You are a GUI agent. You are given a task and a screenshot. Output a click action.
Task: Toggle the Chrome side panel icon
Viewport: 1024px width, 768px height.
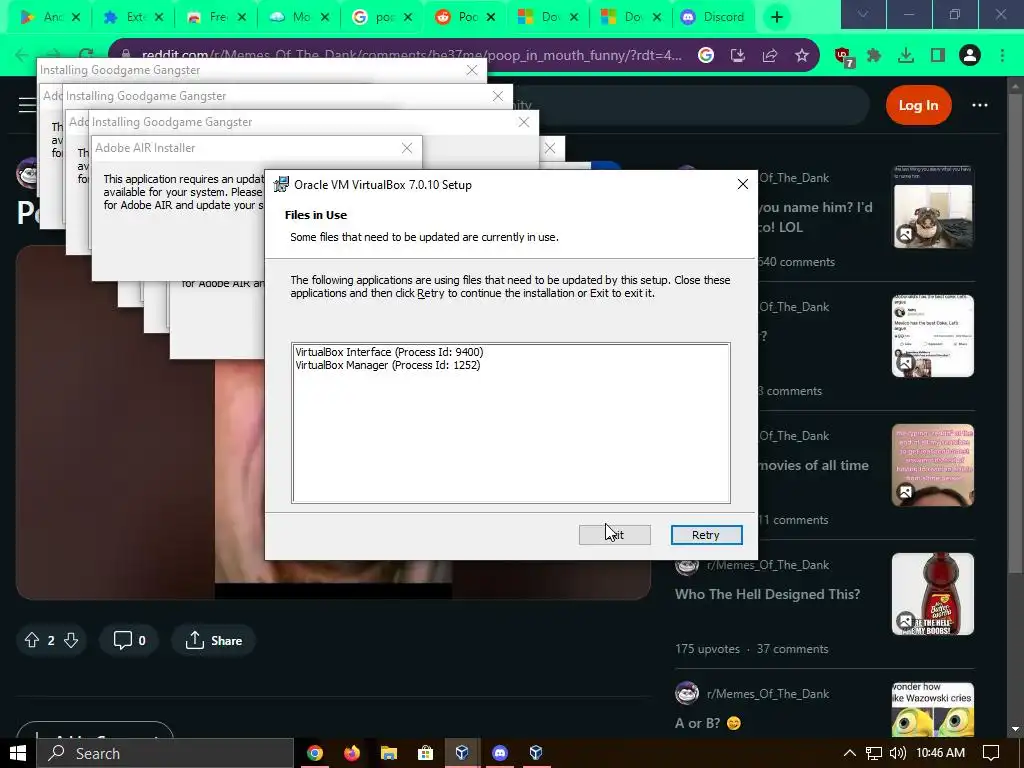click(938, 56)
